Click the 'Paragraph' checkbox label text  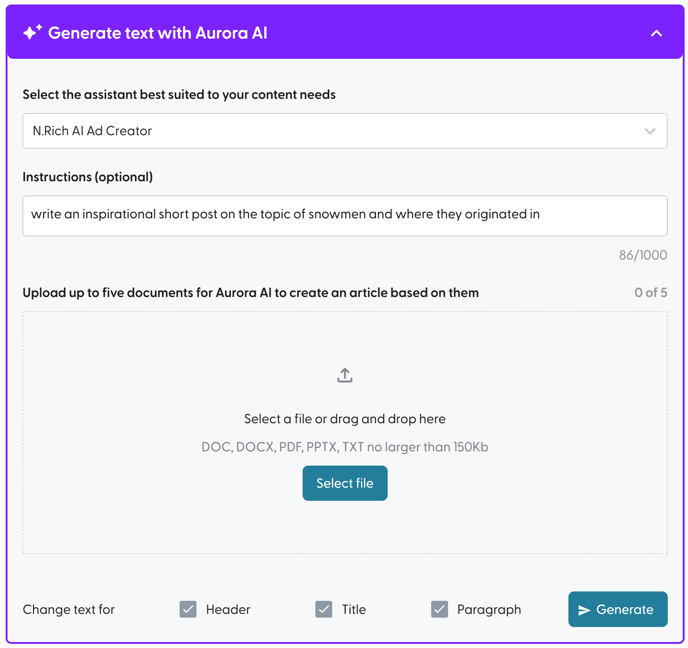(x=489, y=609)
